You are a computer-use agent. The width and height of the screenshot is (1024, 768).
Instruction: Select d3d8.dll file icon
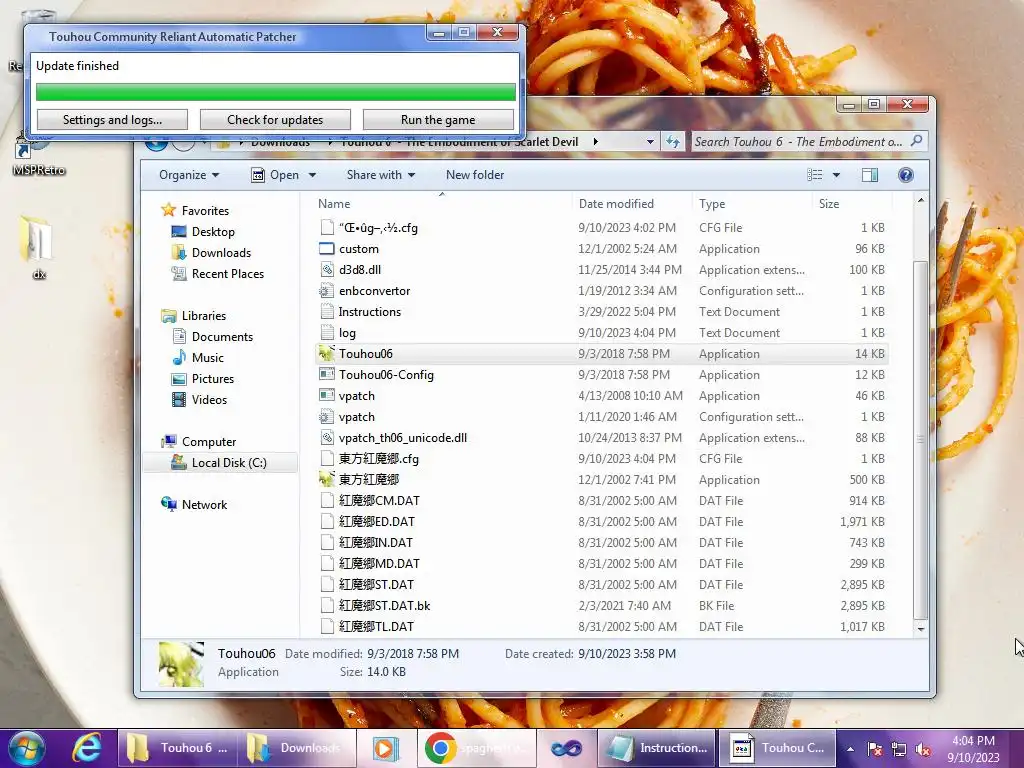coord(327,270)
